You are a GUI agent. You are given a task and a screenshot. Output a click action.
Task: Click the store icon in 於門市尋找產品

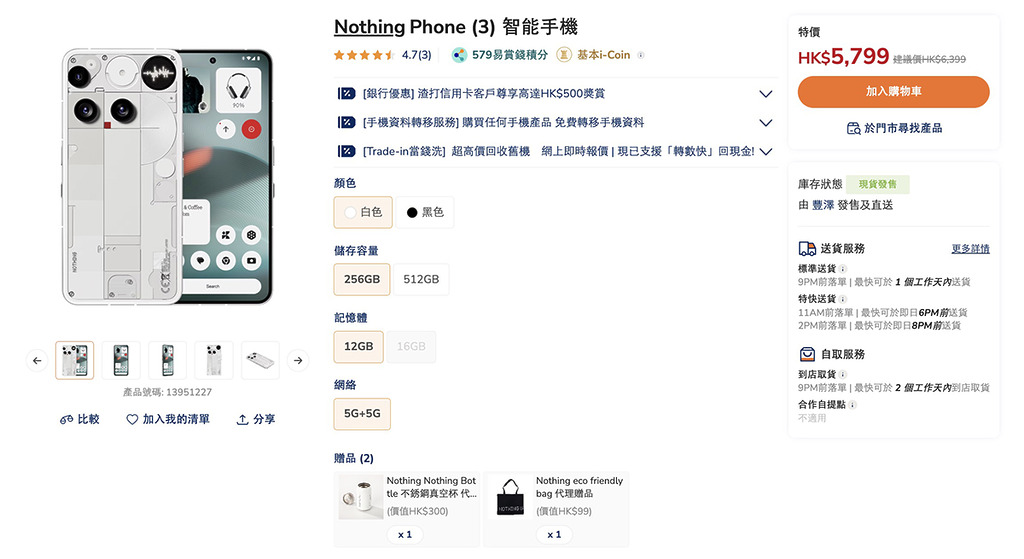tap(853, 129)
